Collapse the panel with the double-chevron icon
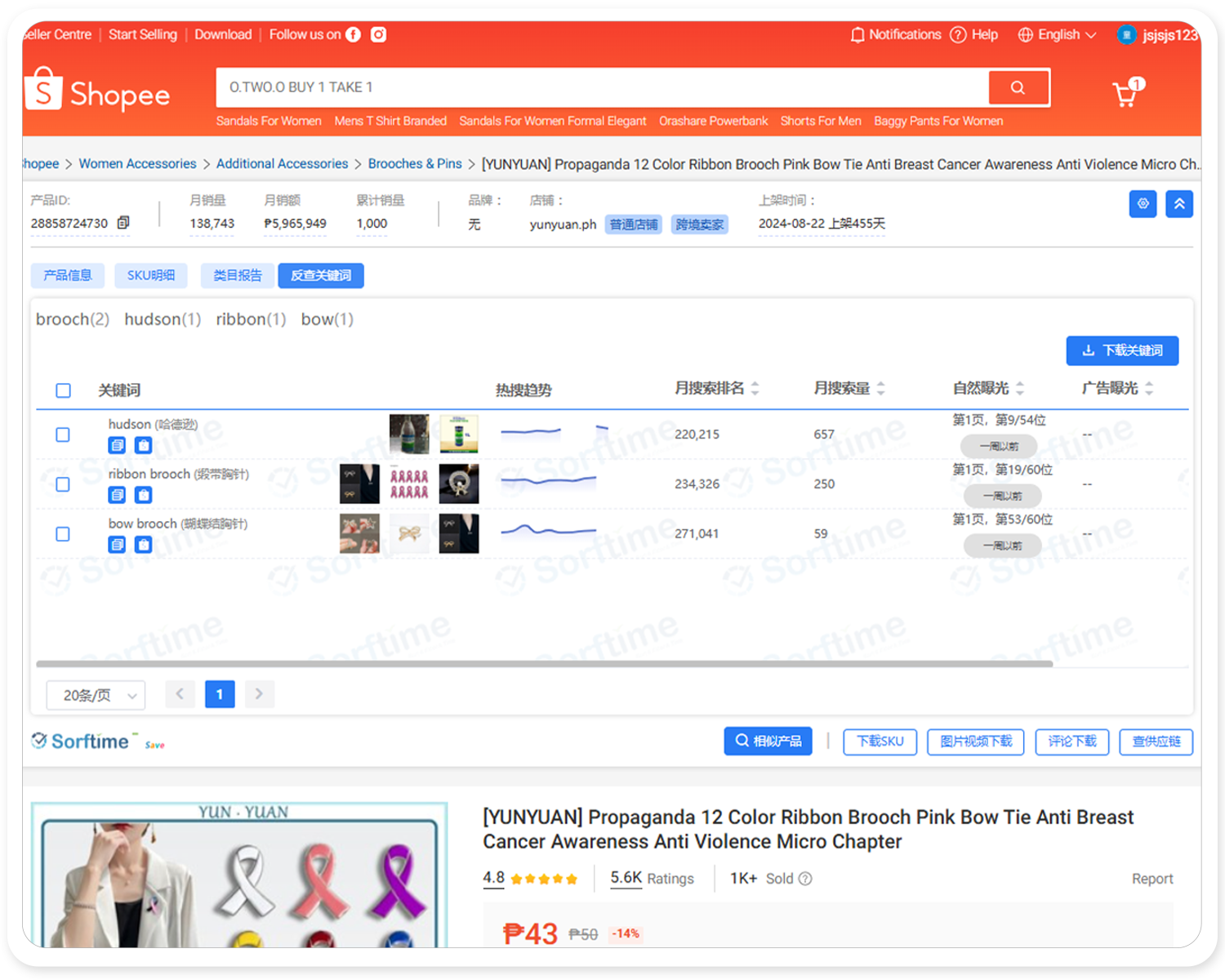 point(1179,203)
